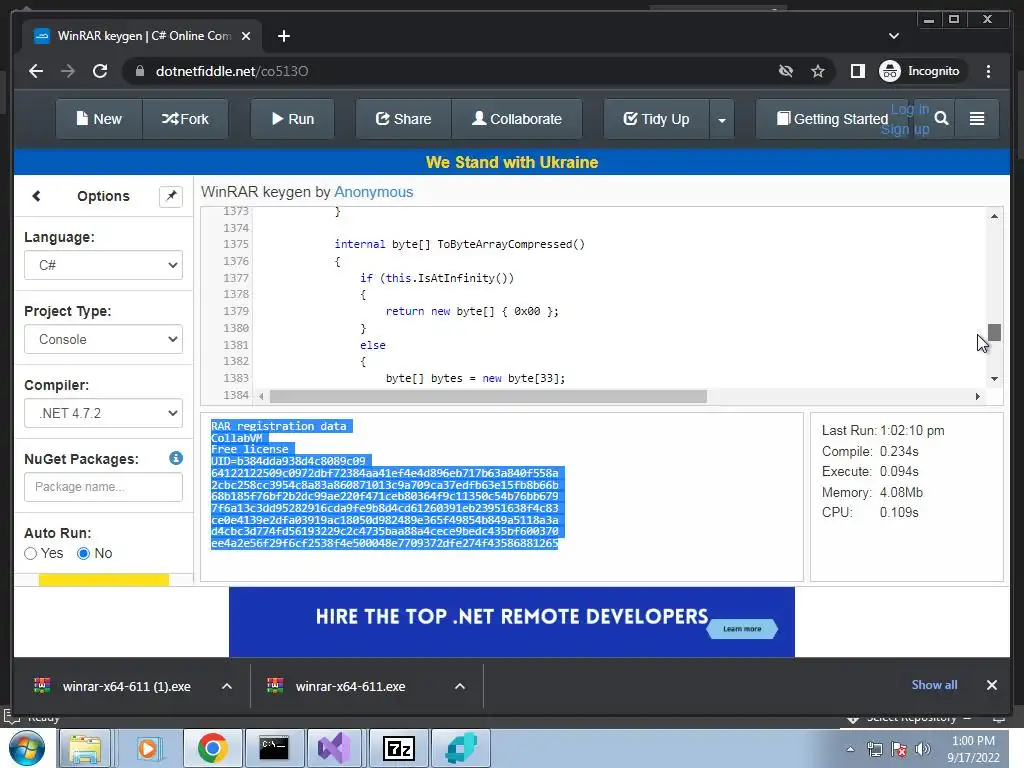This screenshot has width=1024, height=768.
Task: Click code editor scroll down arrow
Action: [x=994, y=379]
